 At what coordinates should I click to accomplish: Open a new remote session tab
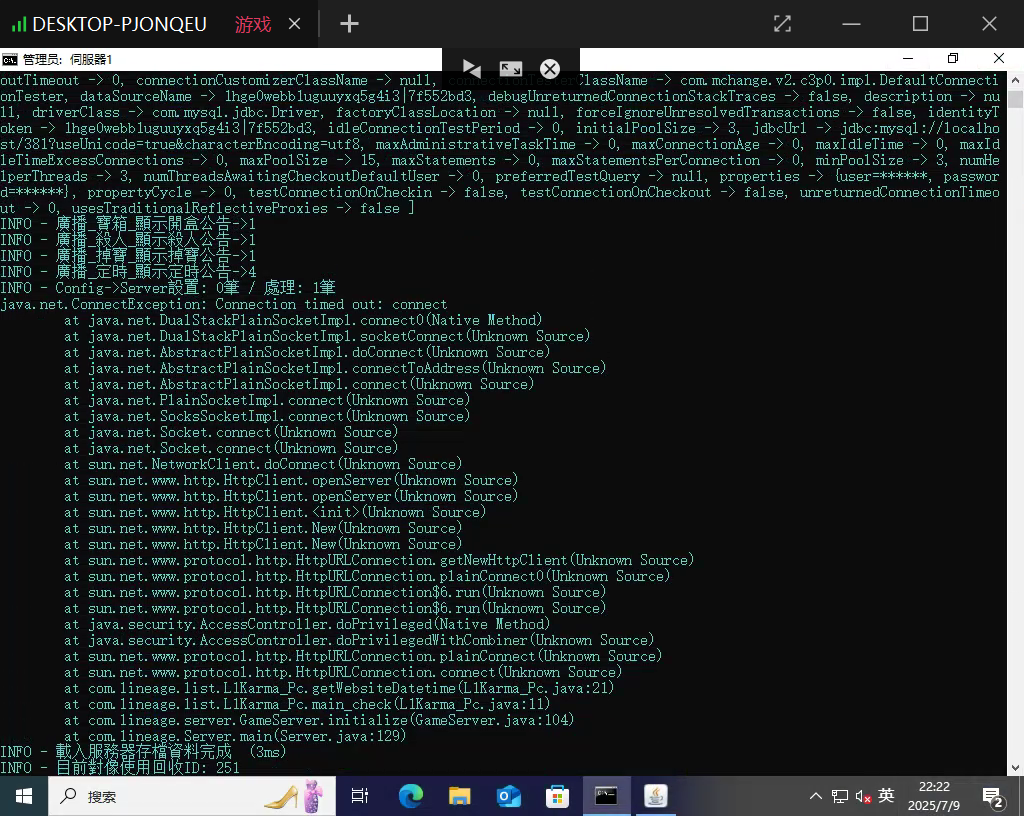tap(349, 24)
